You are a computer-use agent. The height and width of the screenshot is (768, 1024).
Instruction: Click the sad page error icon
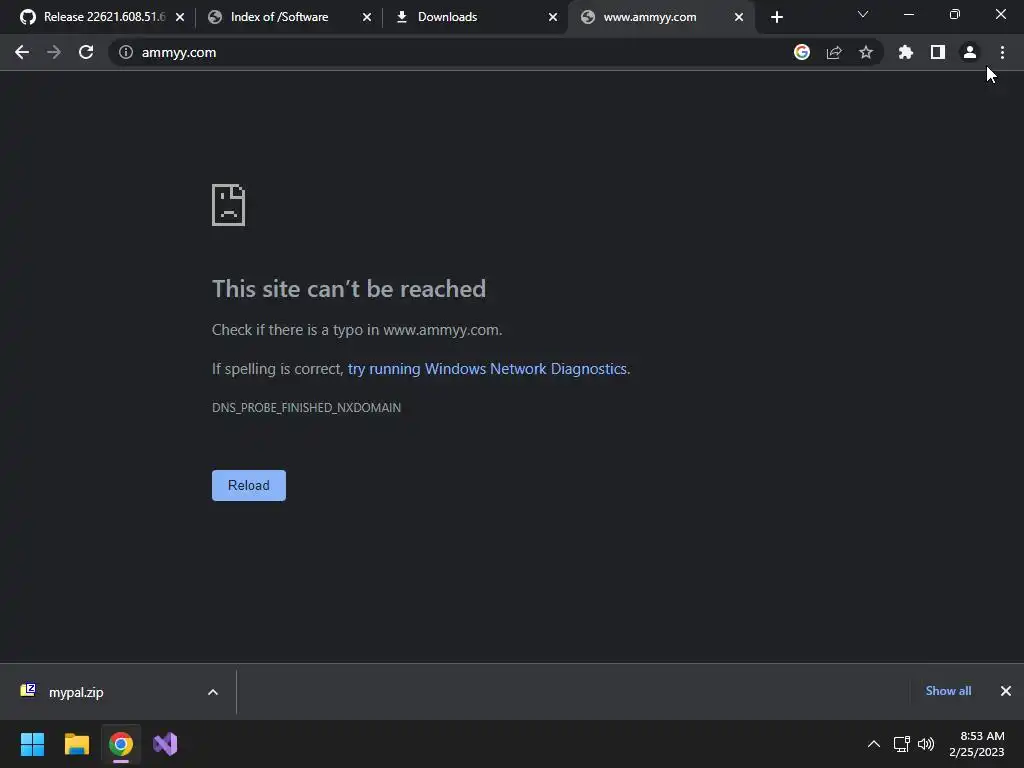pos(229,205)
